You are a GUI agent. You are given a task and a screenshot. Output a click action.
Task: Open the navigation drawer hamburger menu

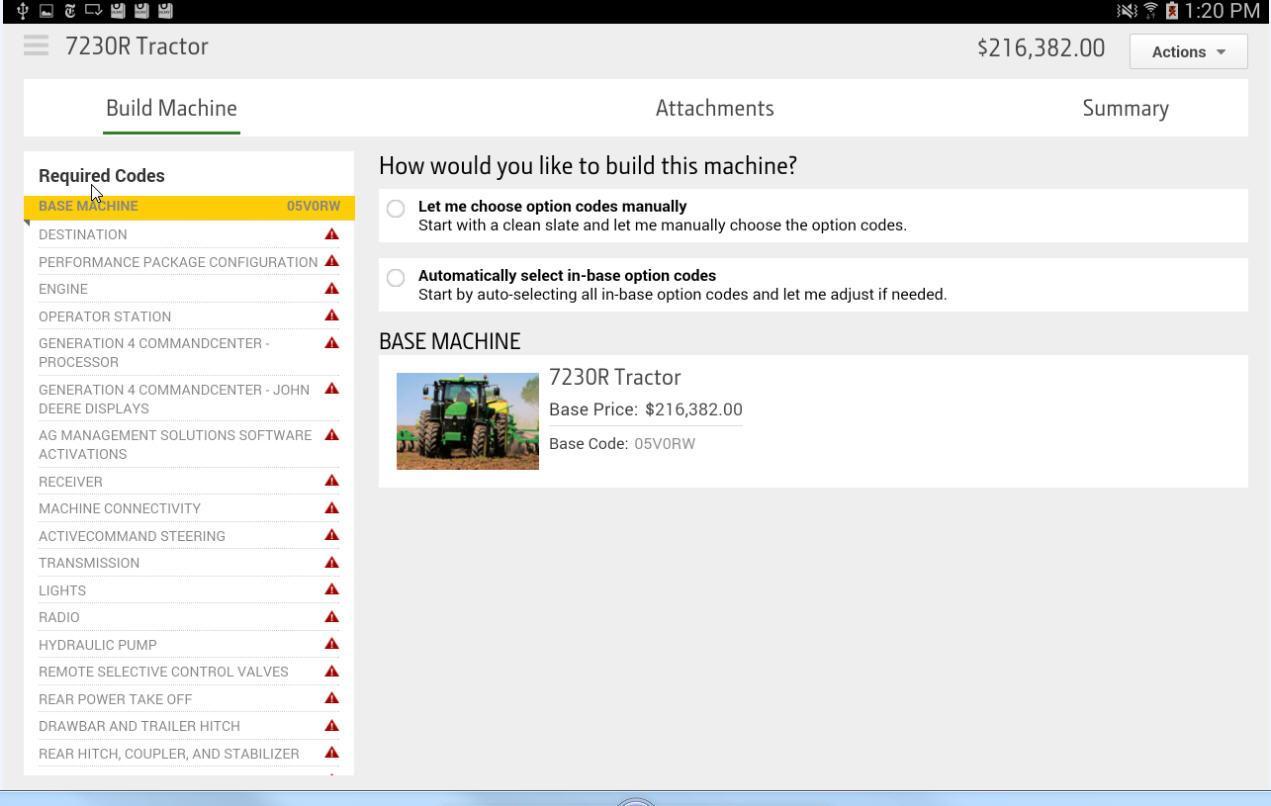coord(35,45)
